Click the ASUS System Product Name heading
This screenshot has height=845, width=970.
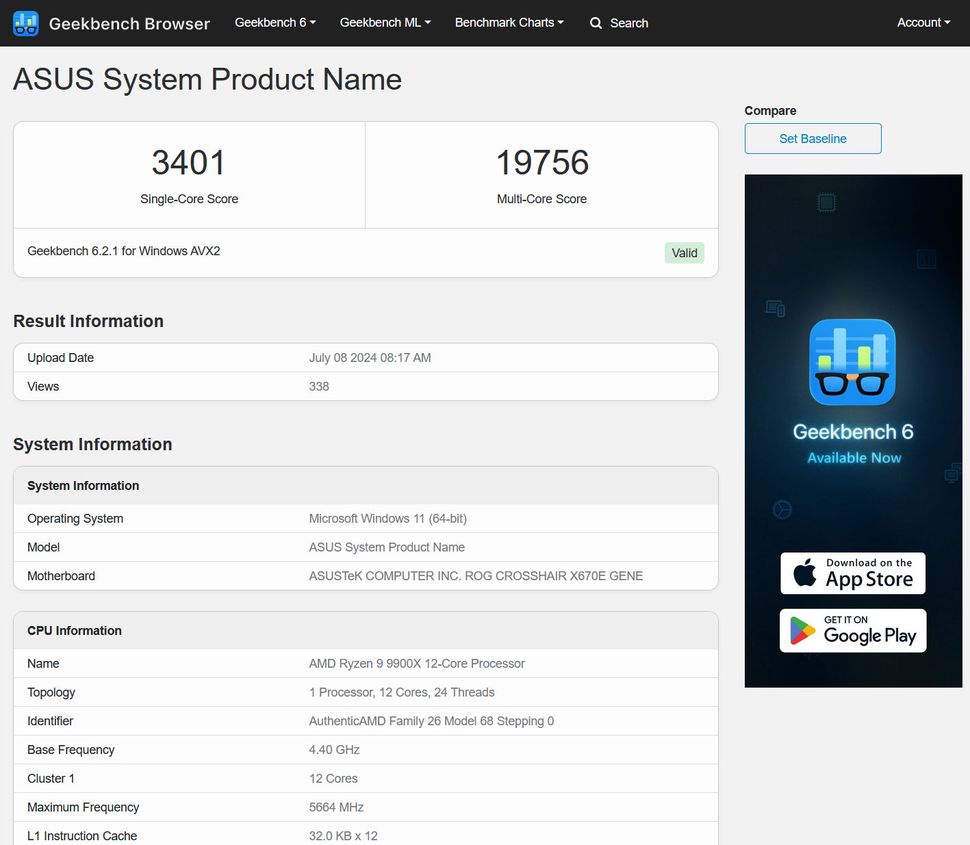[x=207, y=80]
